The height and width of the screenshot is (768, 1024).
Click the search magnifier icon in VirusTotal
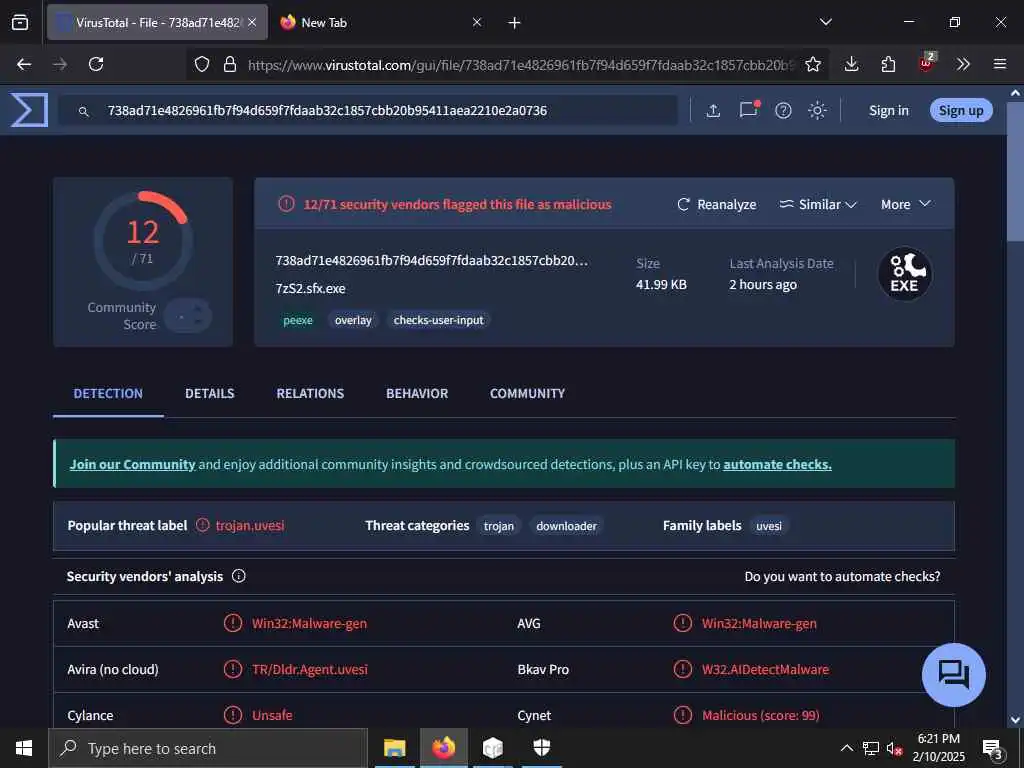84,112
